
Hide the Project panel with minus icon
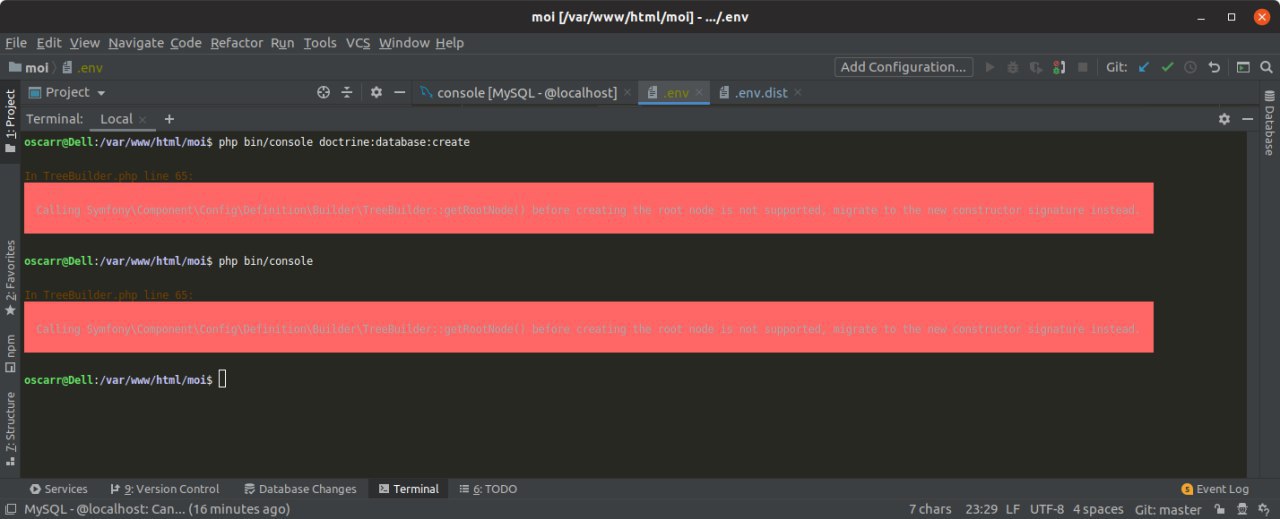click(x=400, y=92)
